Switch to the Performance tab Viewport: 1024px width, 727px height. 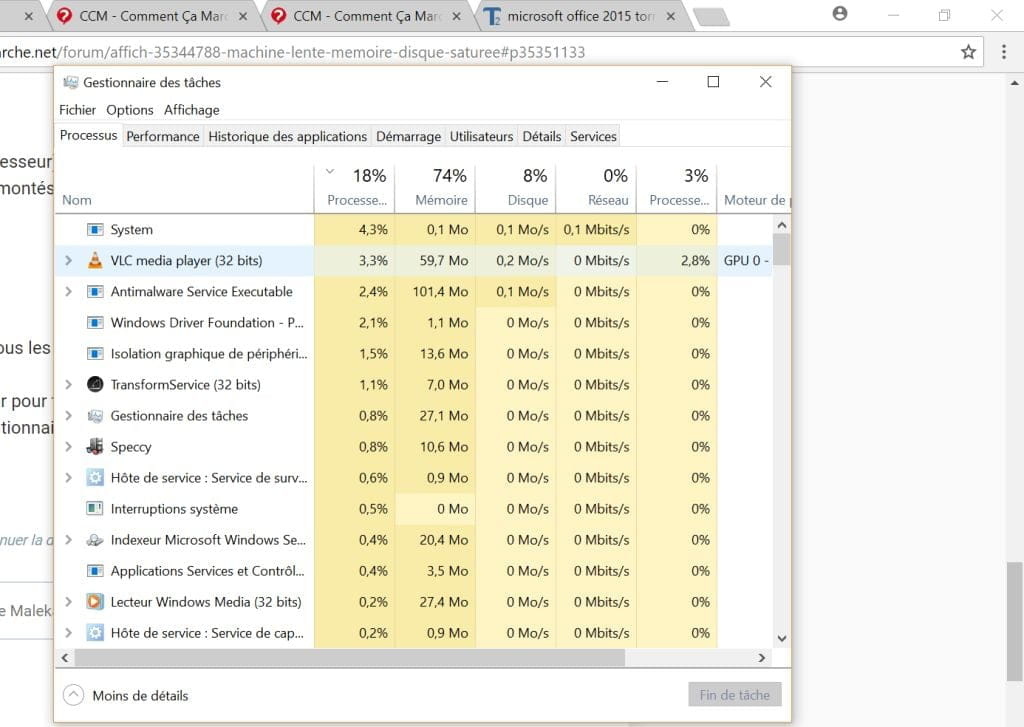163,137
